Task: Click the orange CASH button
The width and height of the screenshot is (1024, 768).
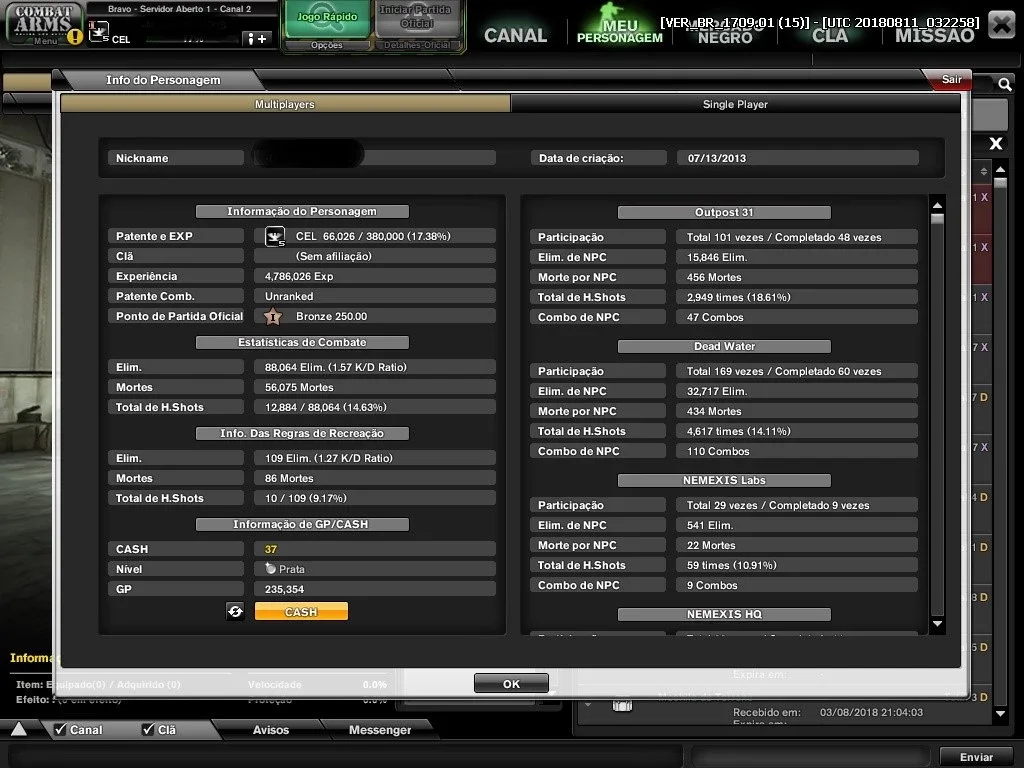Action: 301,611
